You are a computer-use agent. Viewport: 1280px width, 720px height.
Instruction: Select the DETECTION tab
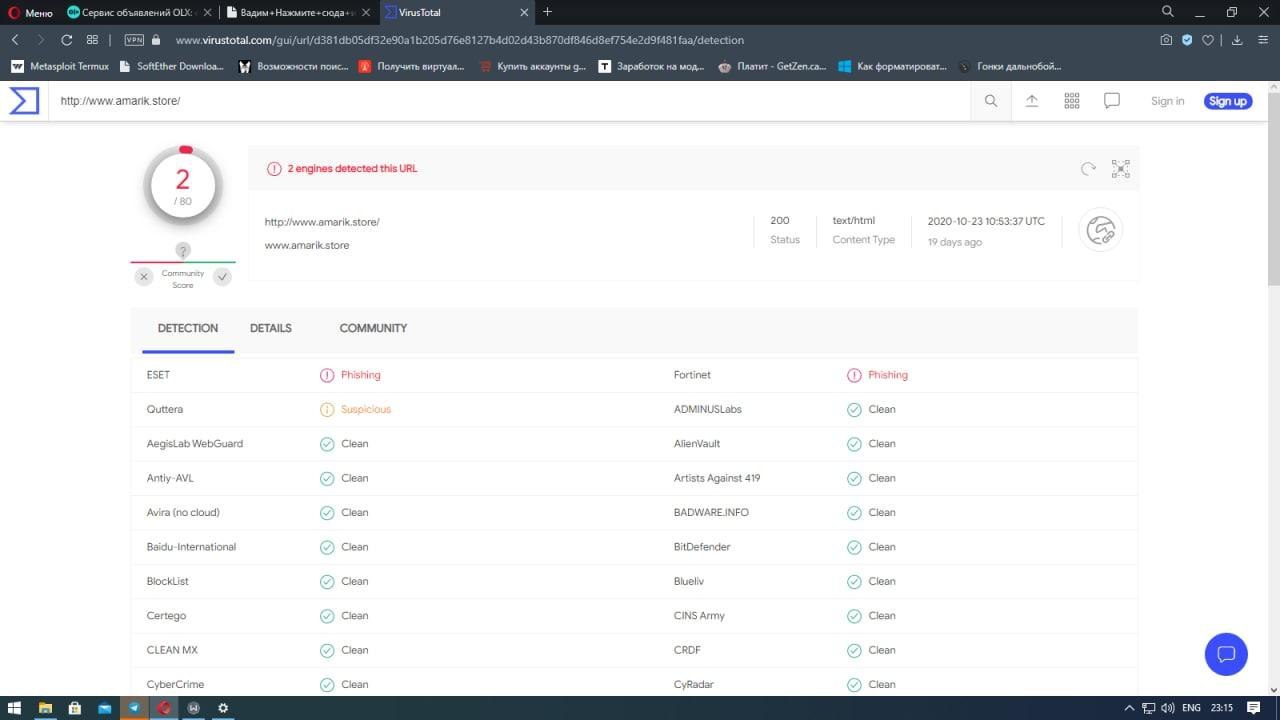coord(188,328)
